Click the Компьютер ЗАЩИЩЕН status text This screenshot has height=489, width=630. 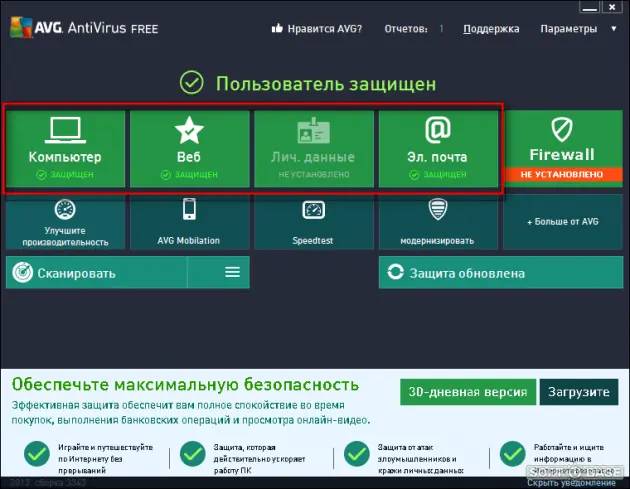click(72, 174)
